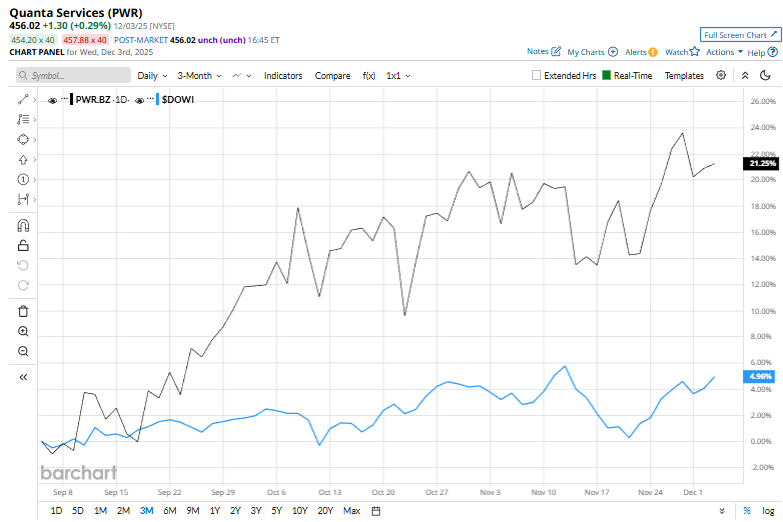The image size is (783, 522).
Task: Open the Fibonacci/list annotation tool
Action: (23, 119)
